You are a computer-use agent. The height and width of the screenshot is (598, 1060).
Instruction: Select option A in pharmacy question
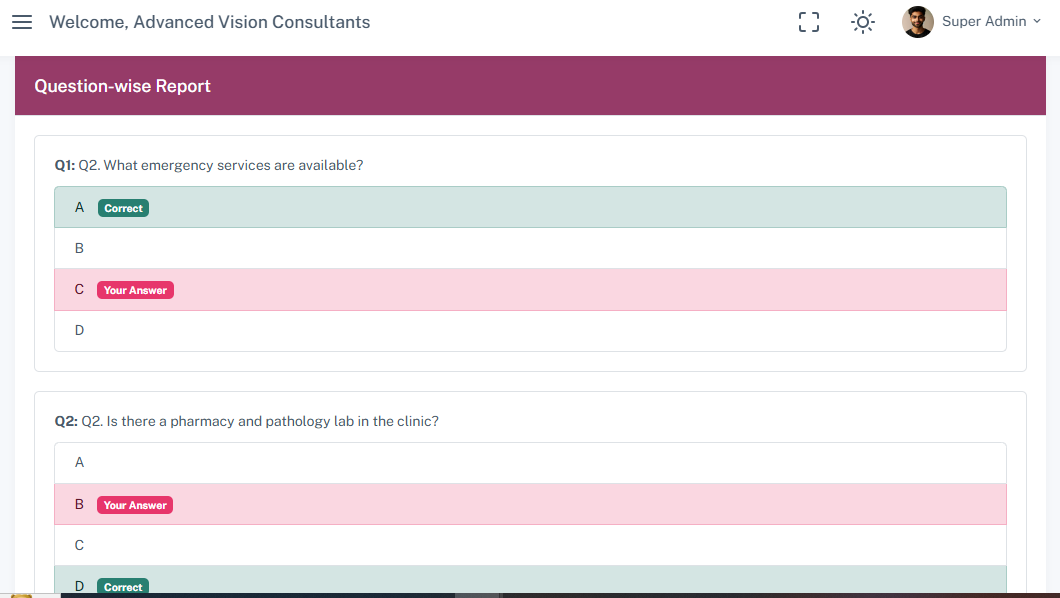click(530, 463)
